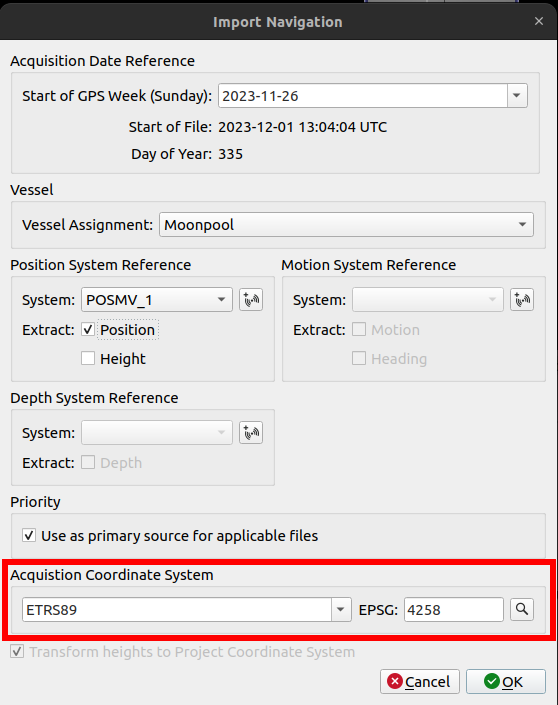This screenshot has height=705, width=558.
Task: Click the ETRS89 coordinate system text field
Action: coord(177,610)
